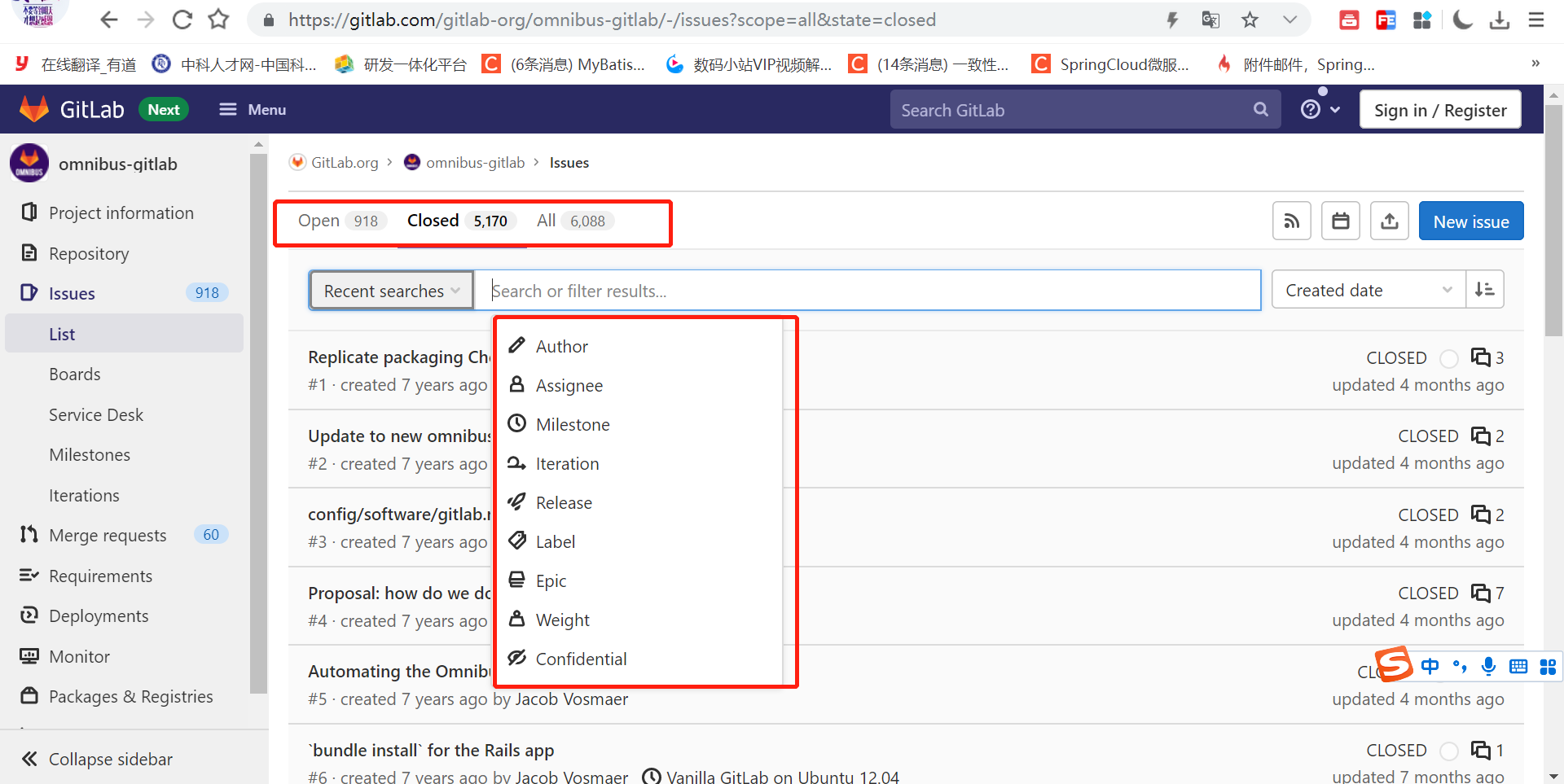Screen dimensions: 1564x784
Task: Select the Iteration filter option
Action: pyautogui.click(x=639, y=463)
